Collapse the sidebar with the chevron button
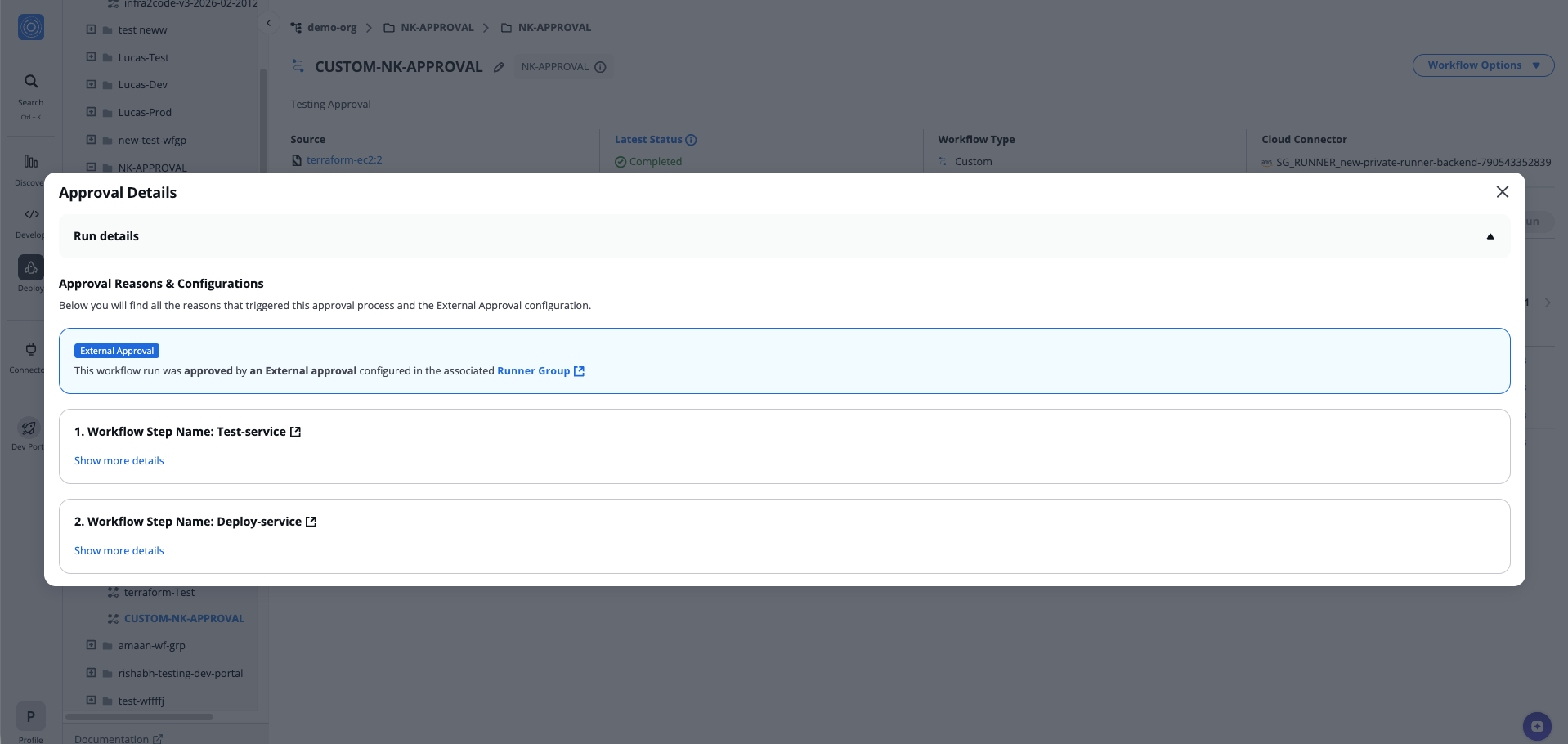This screenshot has width=1568, height=744. (268, 23)
